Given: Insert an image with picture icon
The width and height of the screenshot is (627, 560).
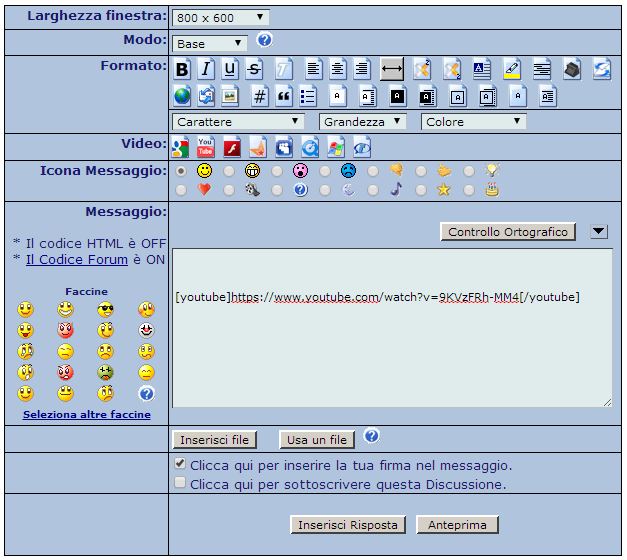Looking at the screenshot, I should tap(230, 96).
